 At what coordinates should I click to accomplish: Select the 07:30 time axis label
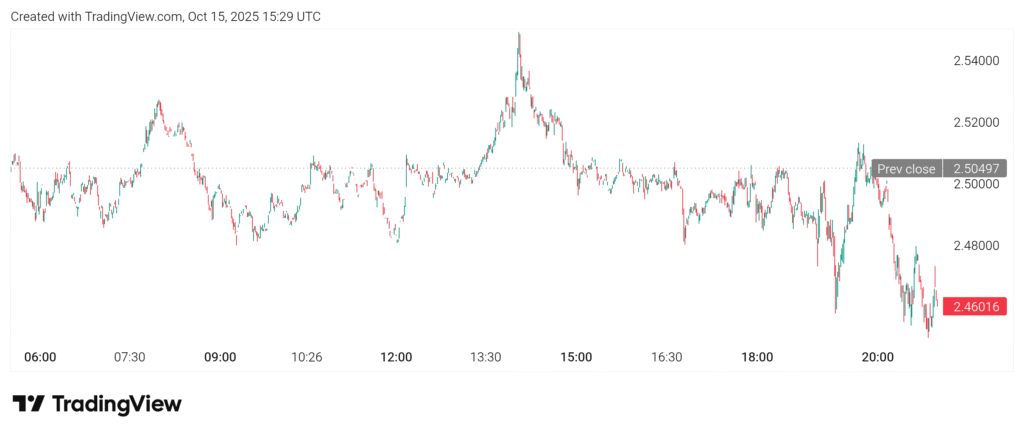tap(130, 357)
